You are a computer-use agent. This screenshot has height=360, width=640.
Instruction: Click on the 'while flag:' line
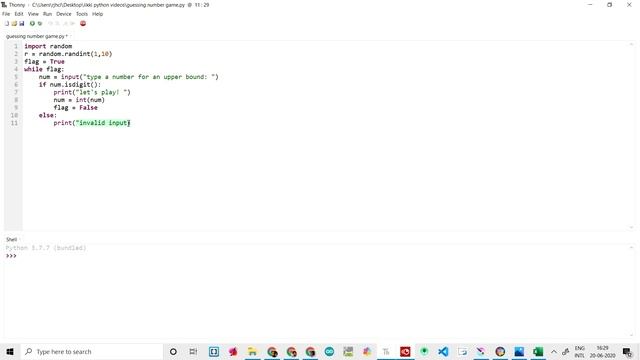(x=44, y=69)
